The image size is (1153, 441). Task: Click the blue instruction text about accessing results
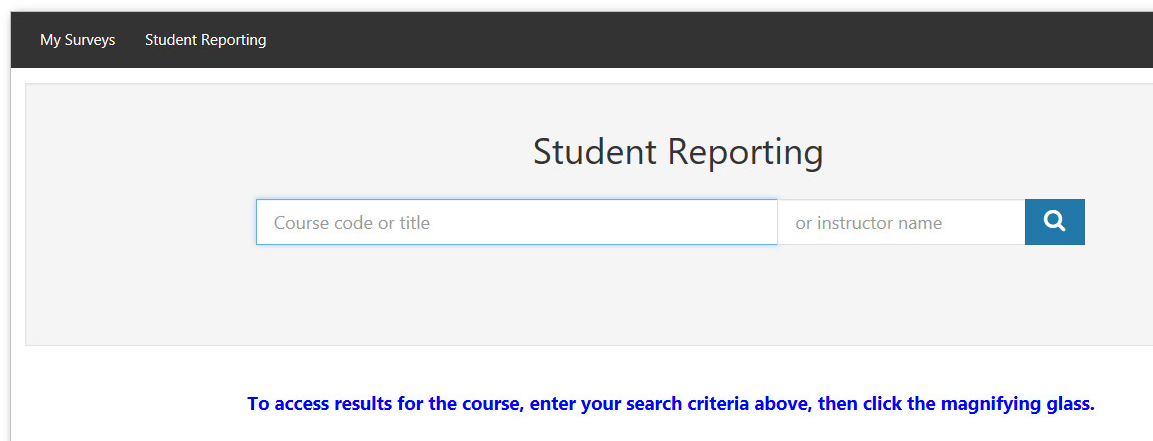[x=671, y=404]
